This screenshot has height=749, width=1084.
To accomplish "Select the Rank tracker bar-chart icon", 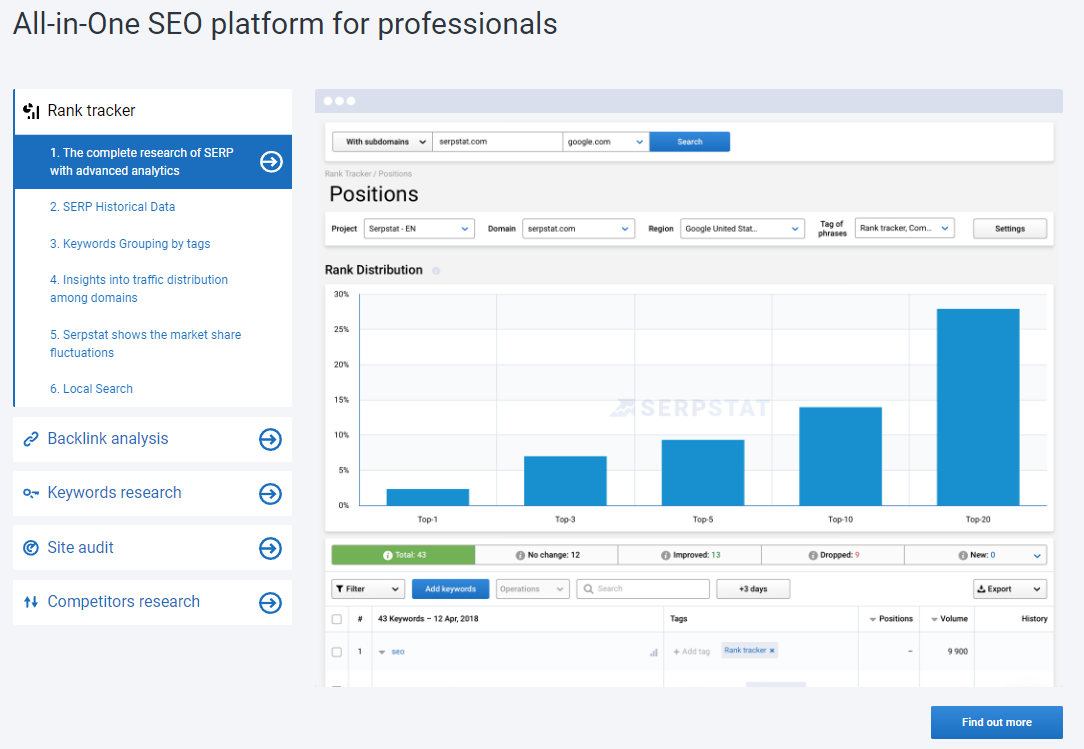I will coord(30,111).
